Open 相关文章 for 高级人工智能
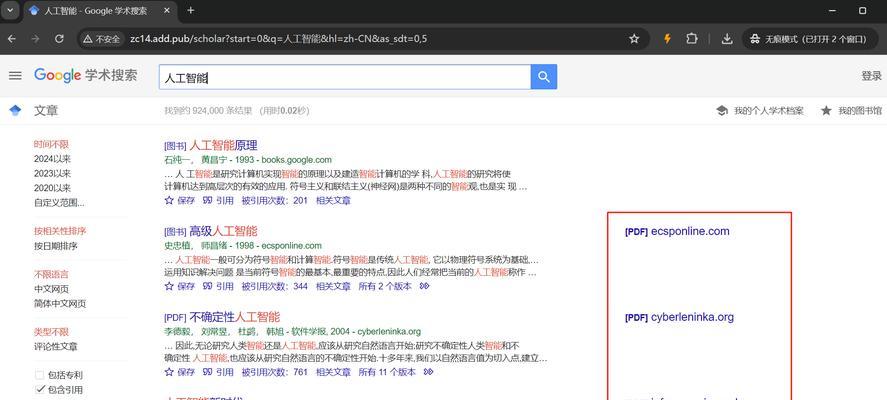The width and height of the screenshot is (887, 400). point(333,286)
